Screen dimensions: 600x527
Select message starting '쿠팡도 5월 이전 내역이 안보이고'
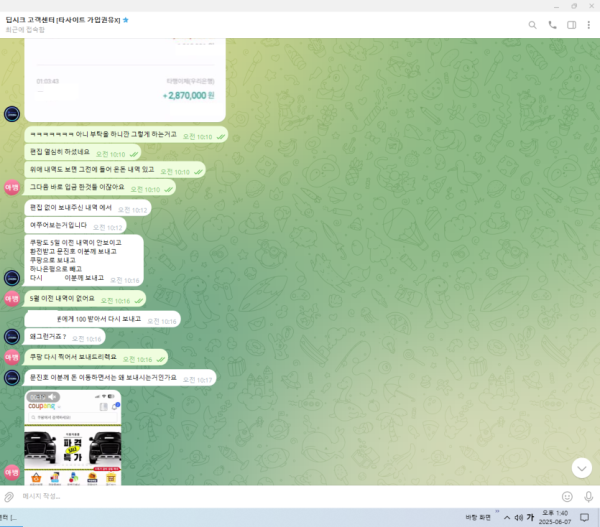click(x=84, y=260)
